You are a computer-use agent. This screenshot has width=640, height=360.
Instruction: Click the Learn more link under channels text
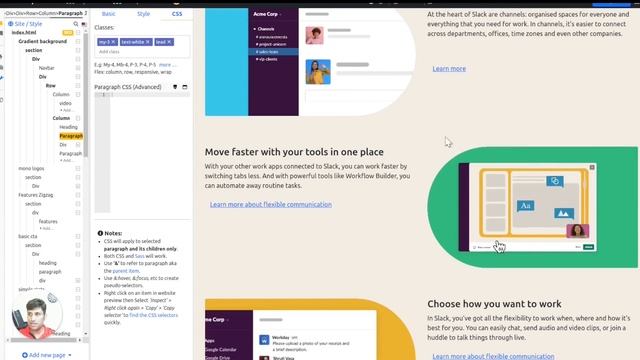pos(449,69)
